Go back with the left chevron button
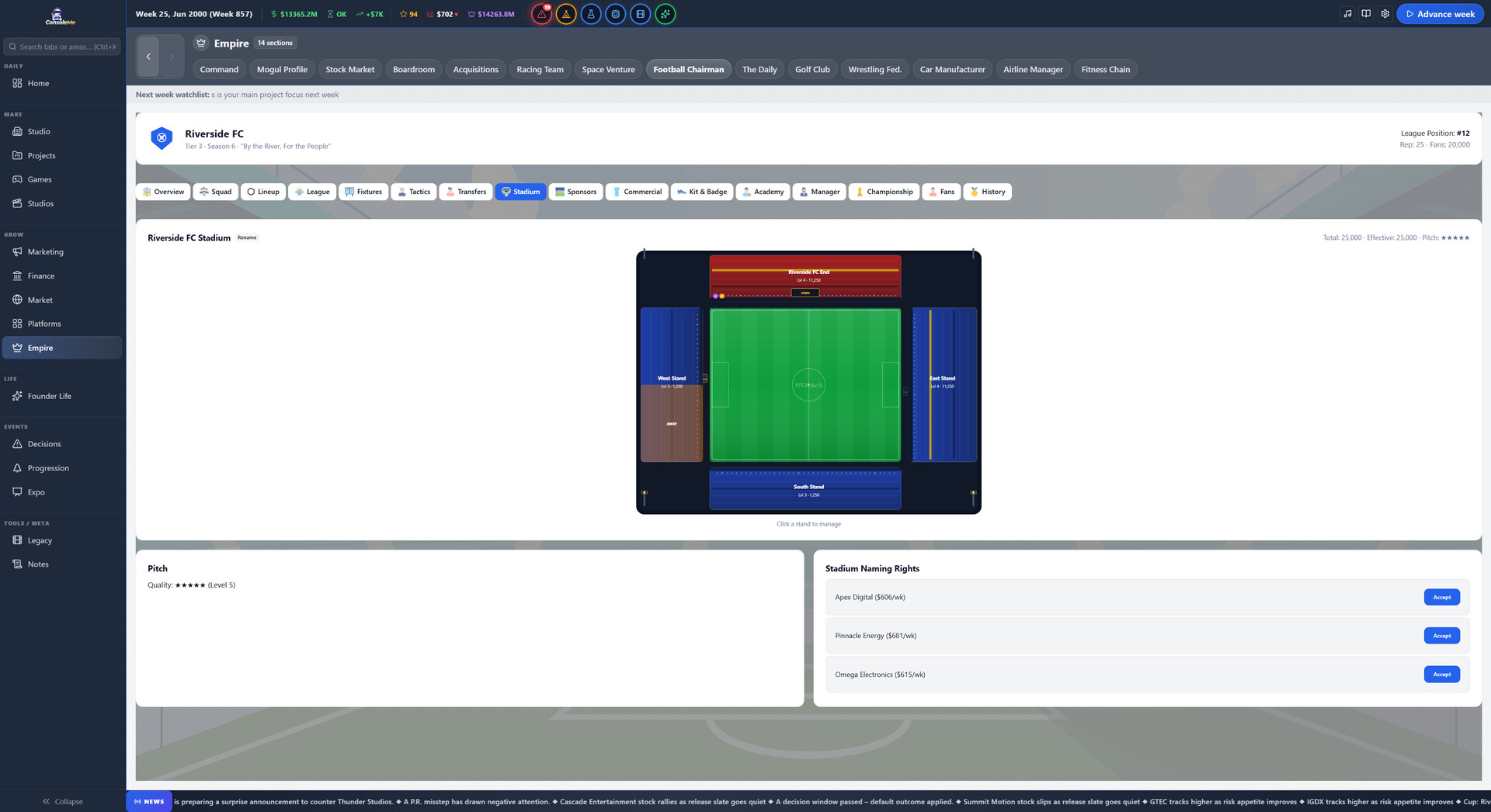 [148, 56]
